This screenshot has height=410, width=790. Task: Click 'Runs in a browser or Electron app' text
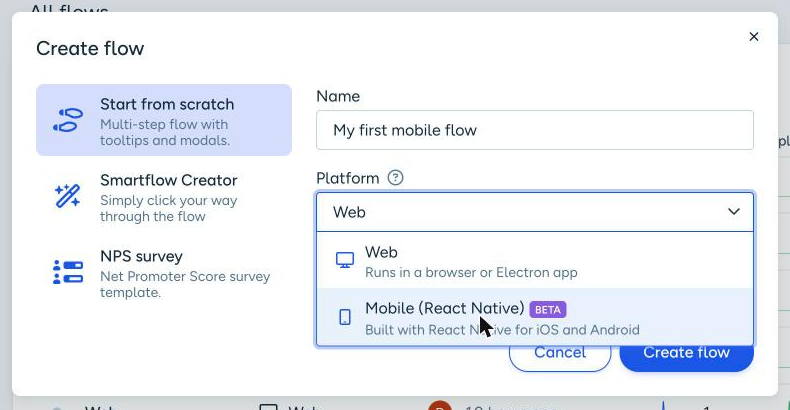[x=471, y=272]
